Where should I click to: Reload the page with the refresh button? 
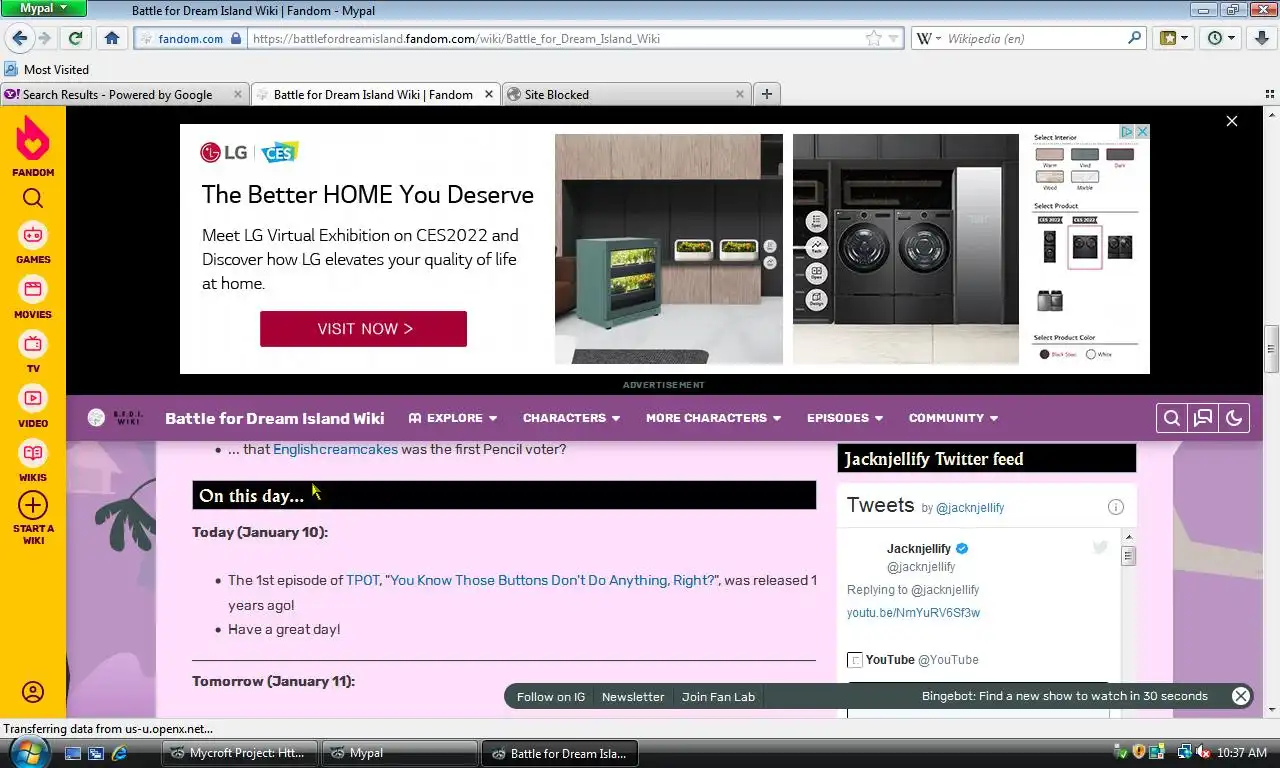click(74, 38)
